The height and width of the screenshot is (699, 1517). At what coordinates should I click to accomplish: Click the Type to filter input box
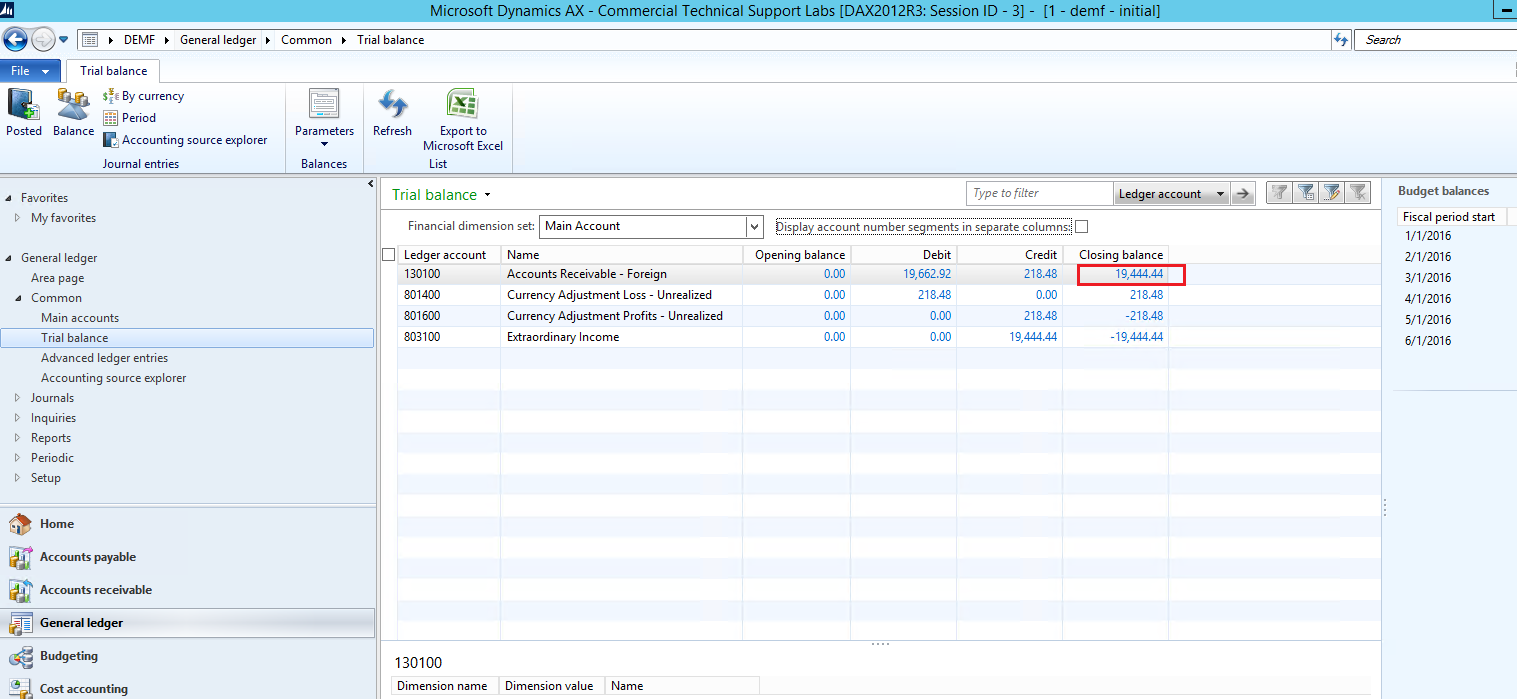(1038, 193)
